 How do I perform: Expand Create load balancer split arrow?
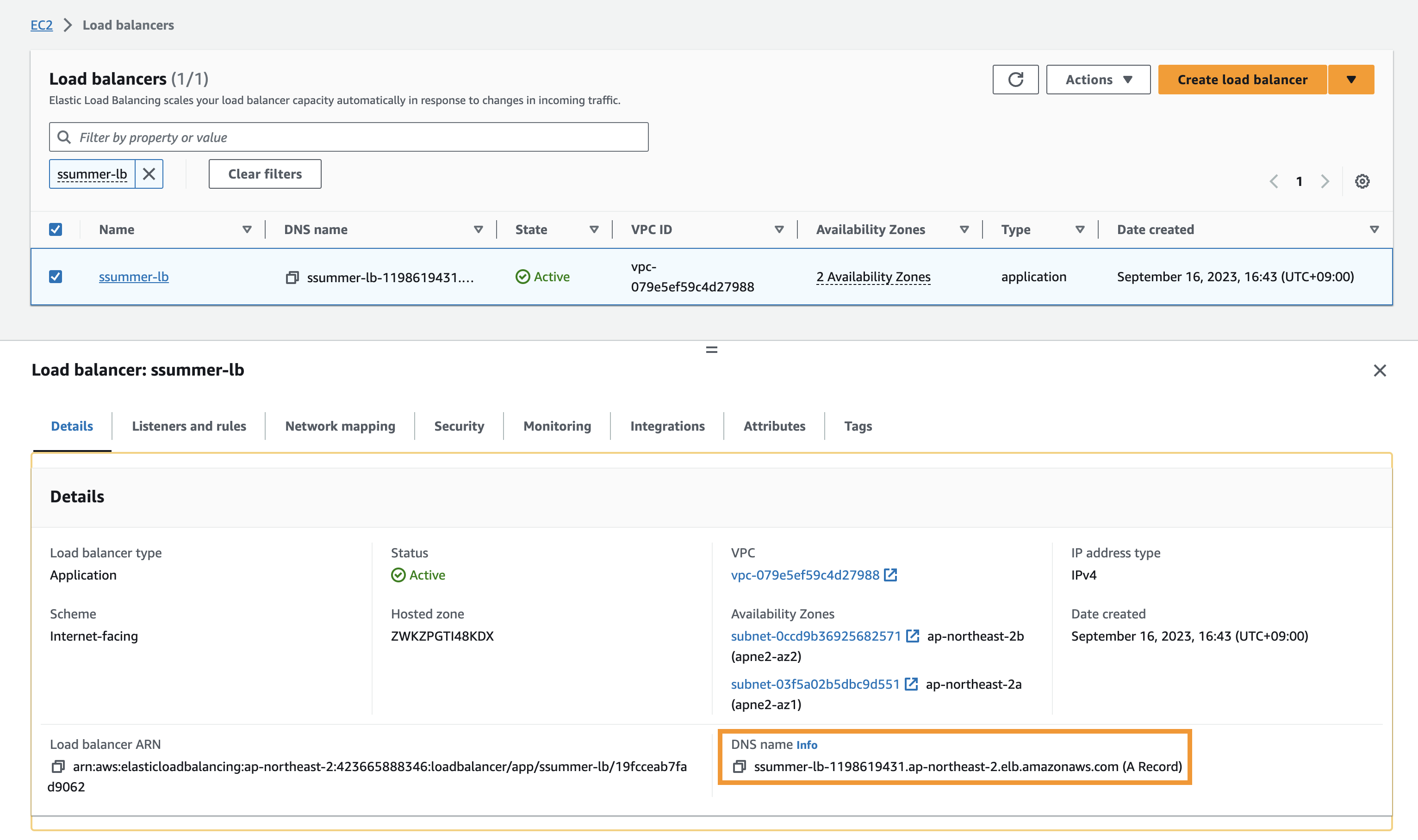1350,79
